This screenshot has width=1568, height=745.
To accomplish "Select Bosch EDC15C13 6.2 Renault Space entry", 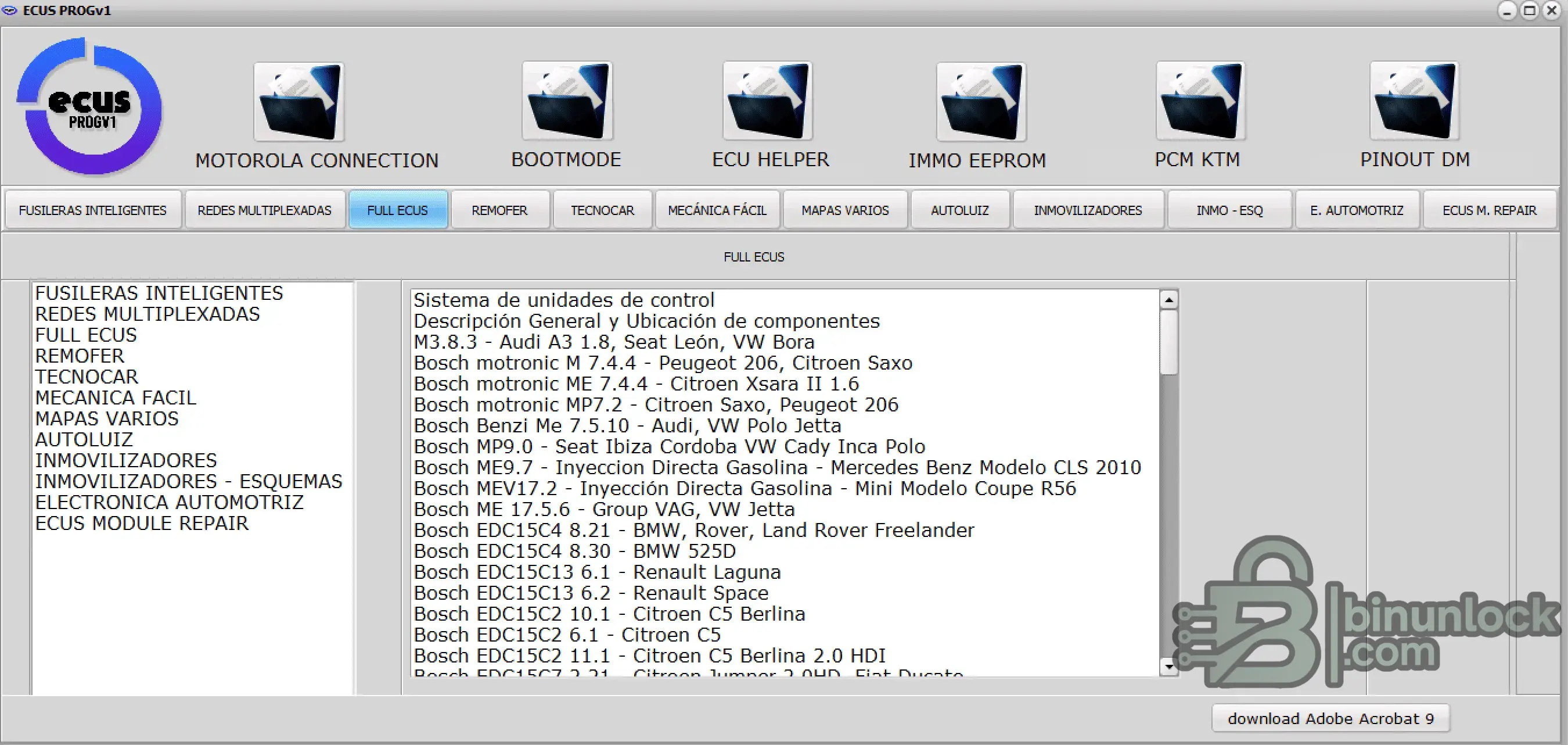I will pos(591,593).
